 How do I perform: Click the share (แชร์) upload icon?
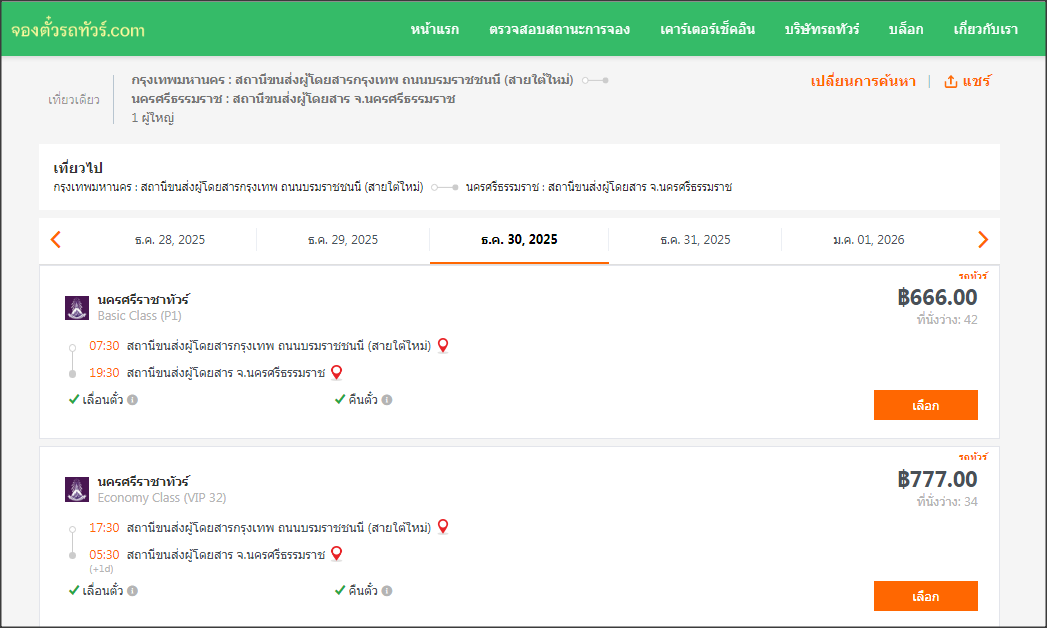click(951, 82)
